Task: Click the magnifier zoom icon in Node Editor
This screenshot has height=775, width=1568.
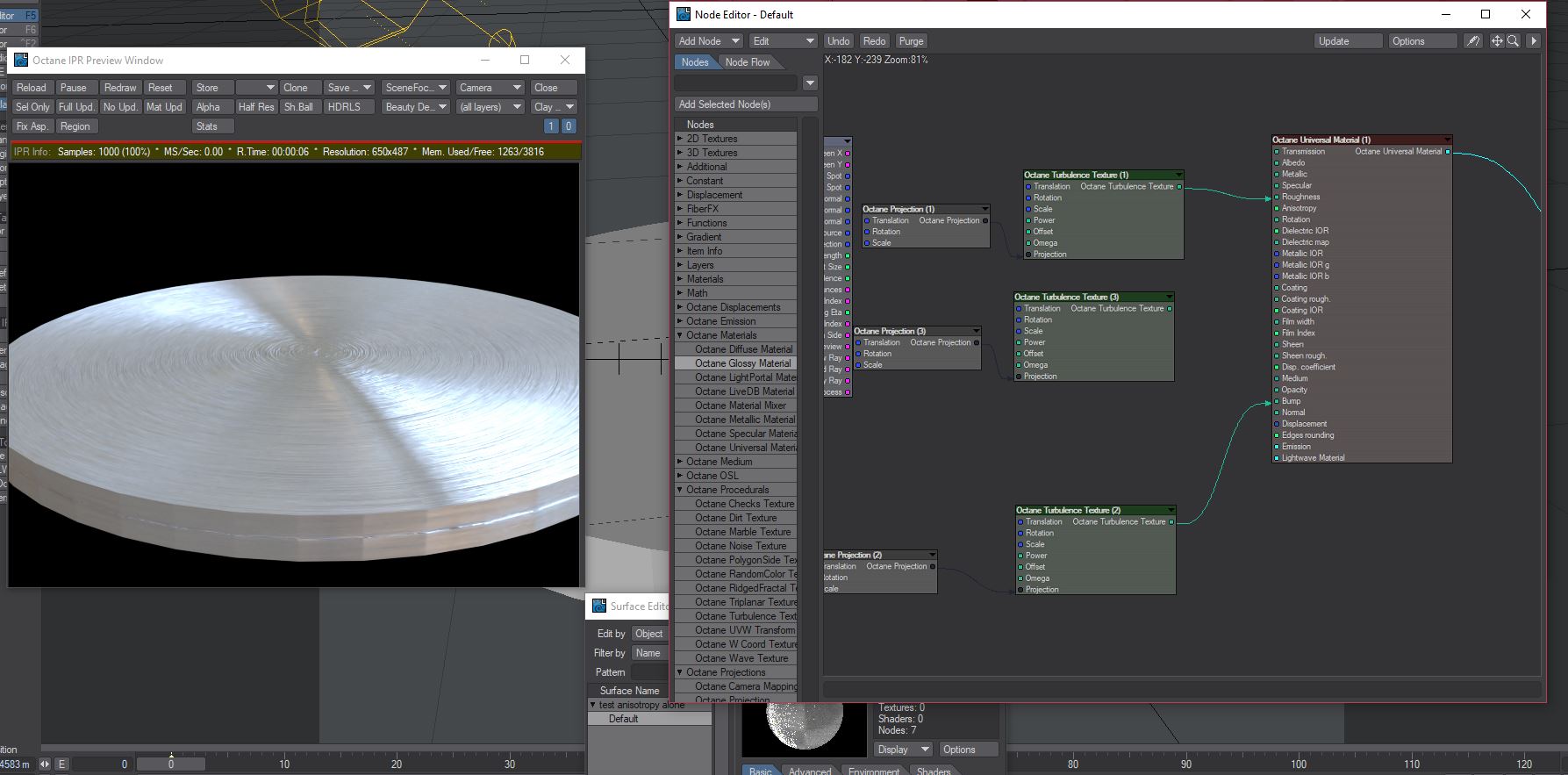Action: coord(1514,41)
